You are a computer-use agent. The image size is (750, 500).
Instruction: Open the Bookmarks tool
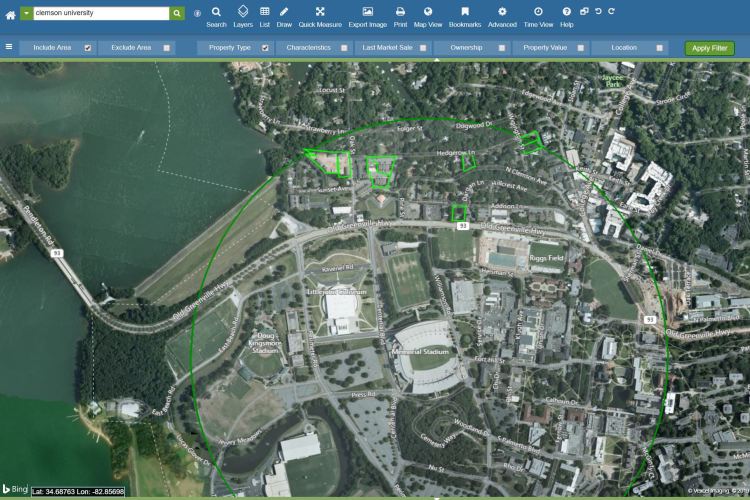[465, 17]
